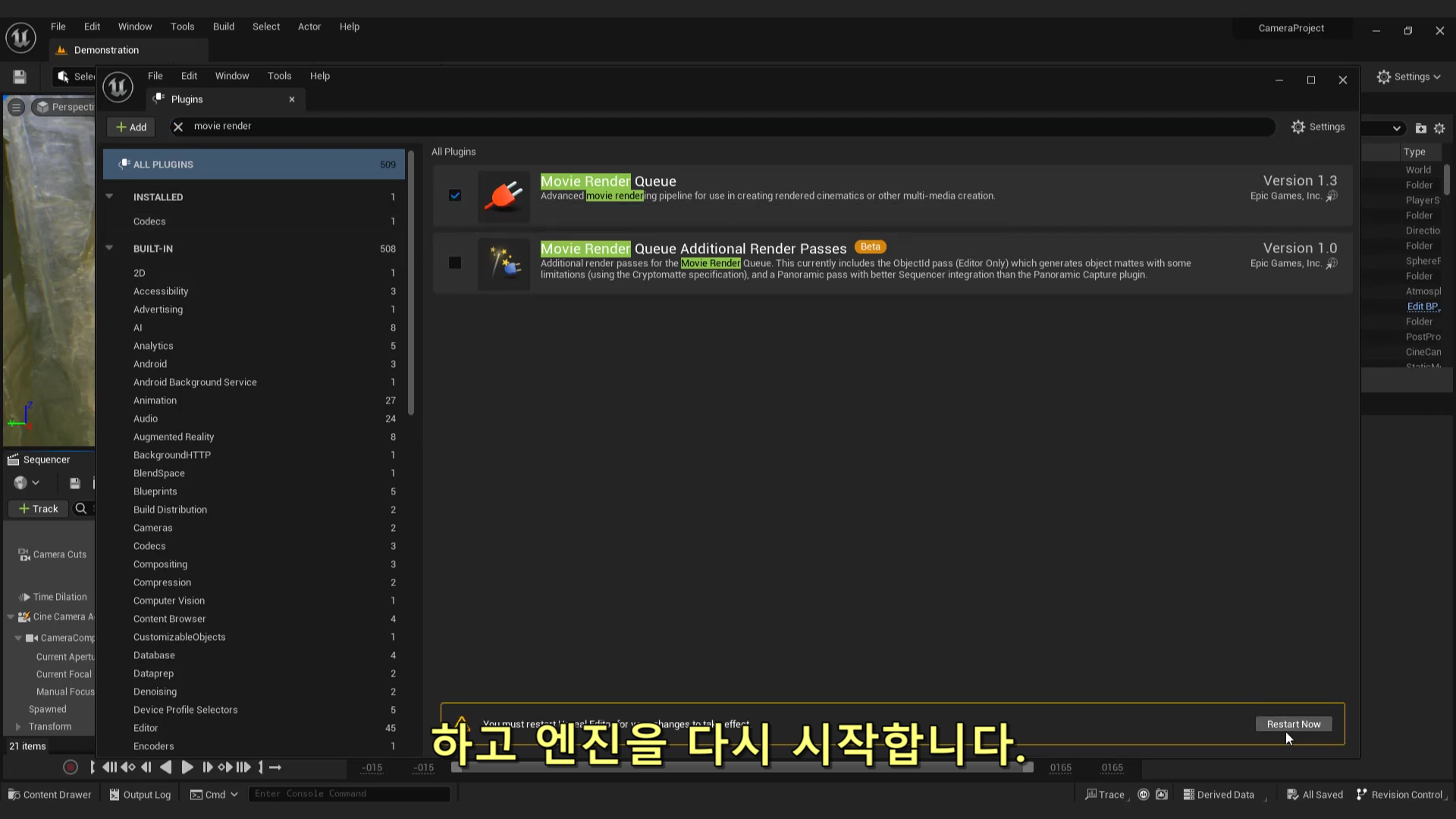Click the Add plugin button
1456x819 pixels.
[x=131, y=127]
